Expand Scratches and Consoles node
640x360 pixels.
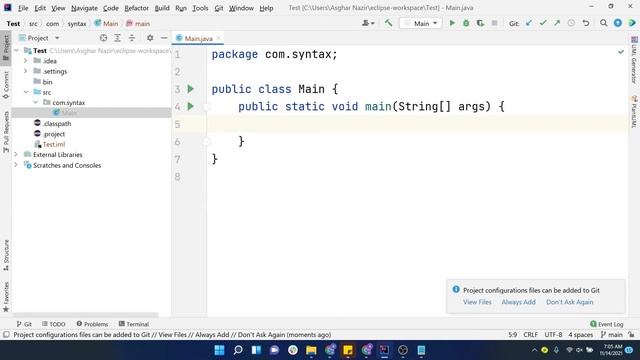16,165
